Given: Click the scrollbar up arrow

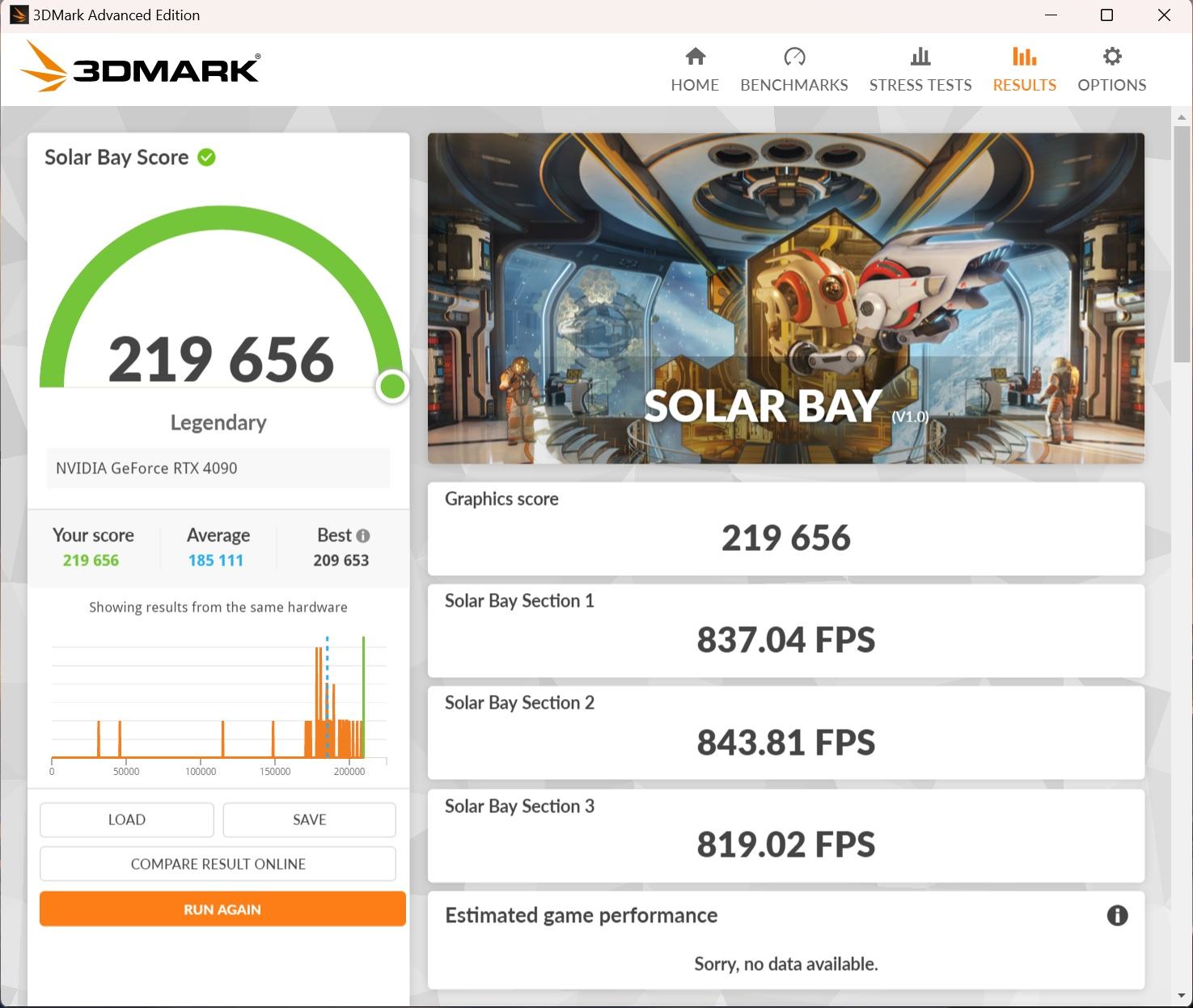Looking at the screenshot, I should (x=1182, y=116).
